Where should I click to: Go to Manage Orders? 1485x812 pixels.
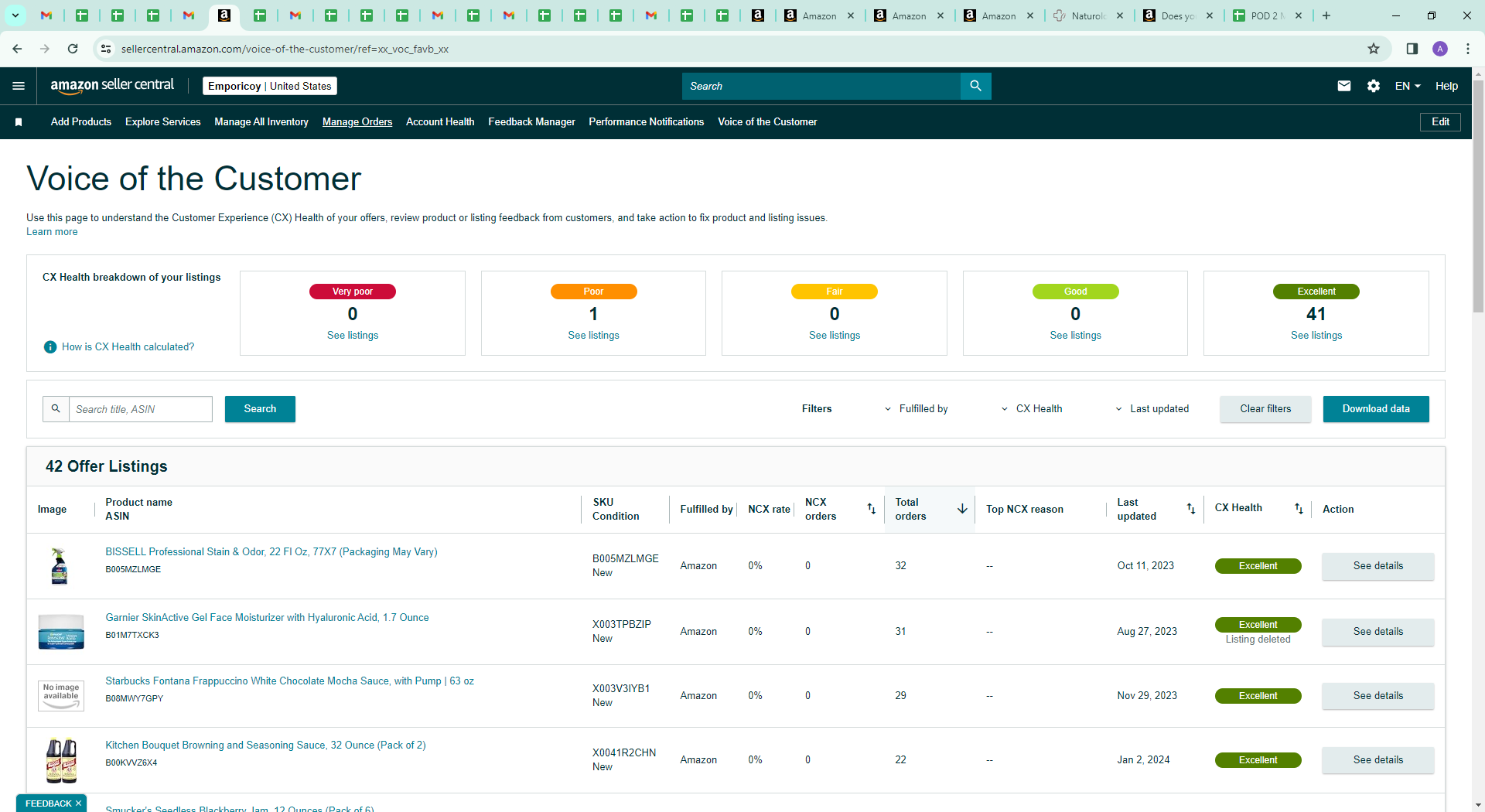coord(357,122)
